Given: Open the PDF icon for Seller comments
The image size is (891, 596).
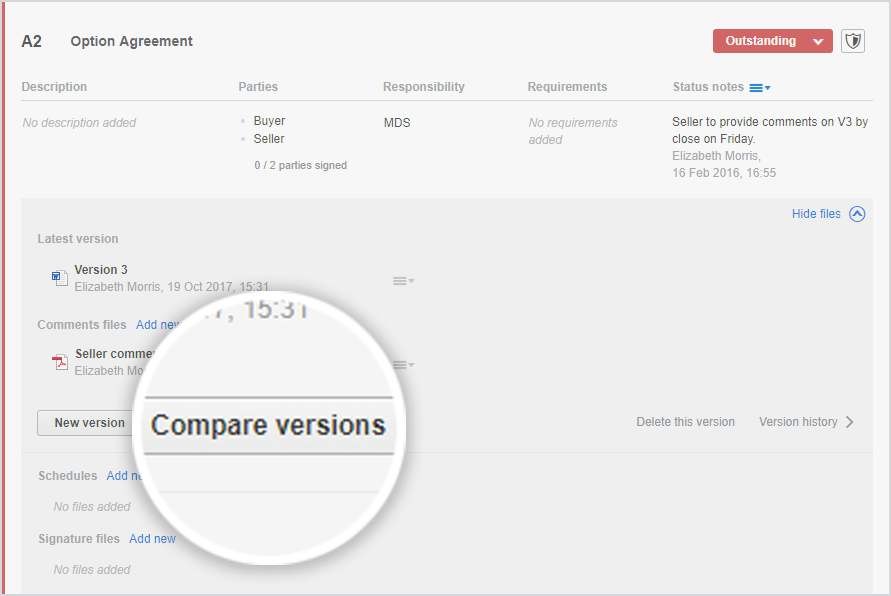Looking at the screenshot, I should (60, 362).
